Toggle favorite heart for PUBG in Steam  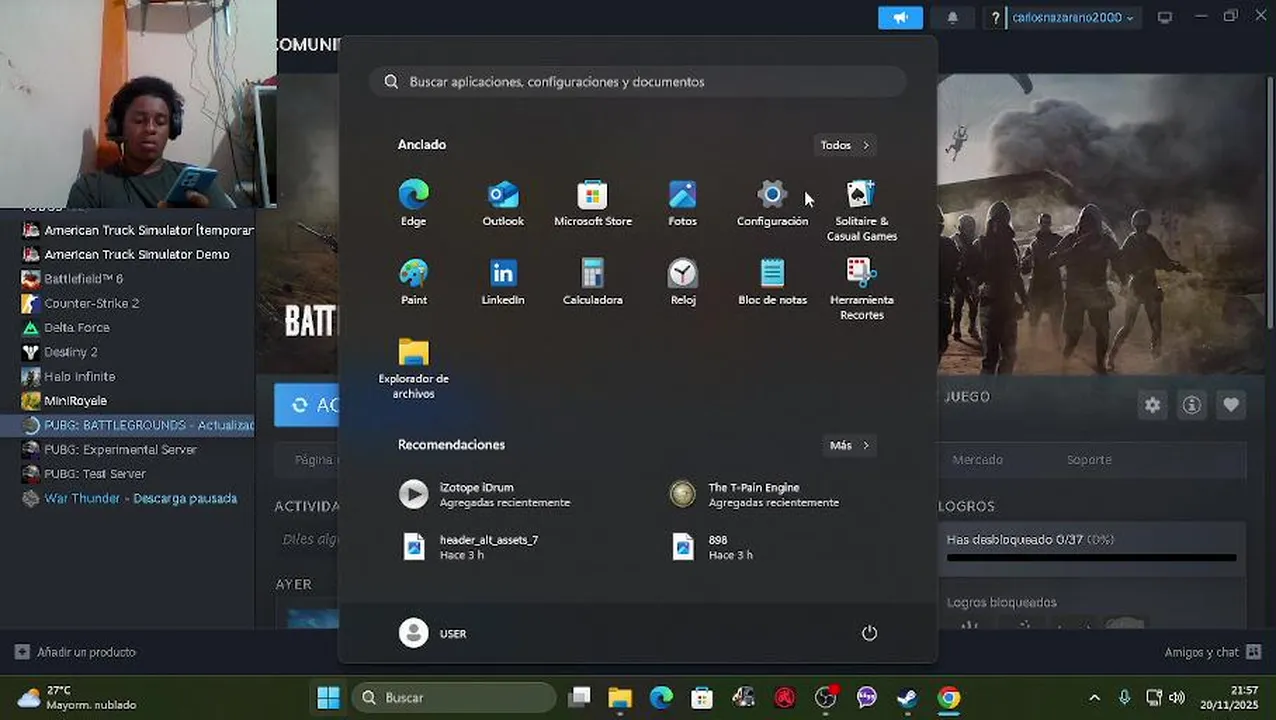pos(1231,405)
